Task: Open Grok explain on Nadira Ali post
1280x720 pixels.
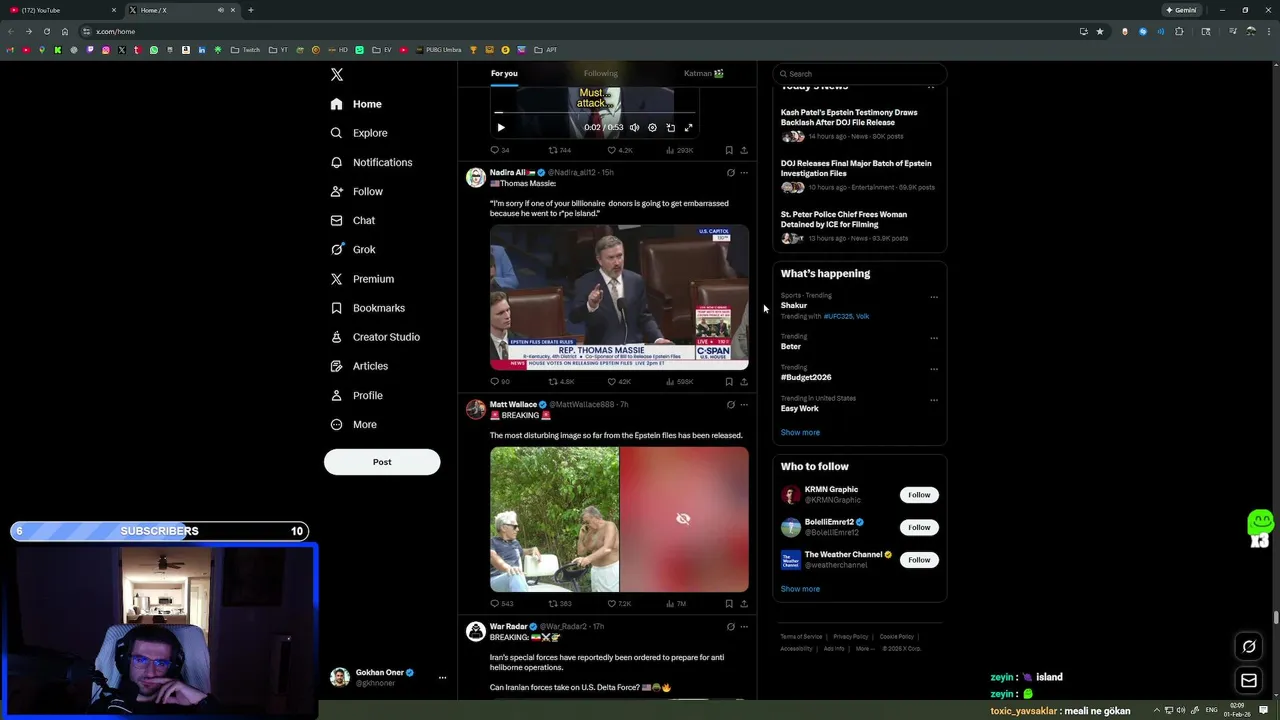Action: (x=730, y=173)
